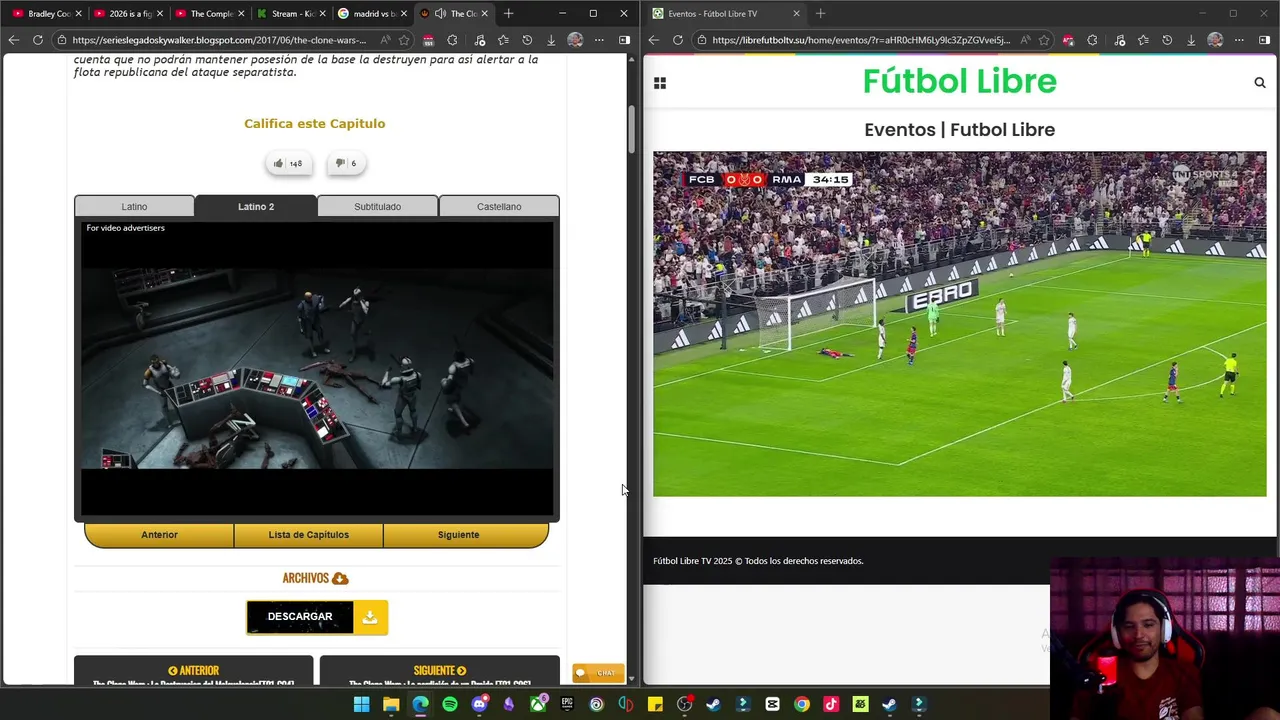The height and width of the screenshot is (720, 1280).
Task: Click the yellow download arrow icon beside DESCARGAR
Action: 370,617
